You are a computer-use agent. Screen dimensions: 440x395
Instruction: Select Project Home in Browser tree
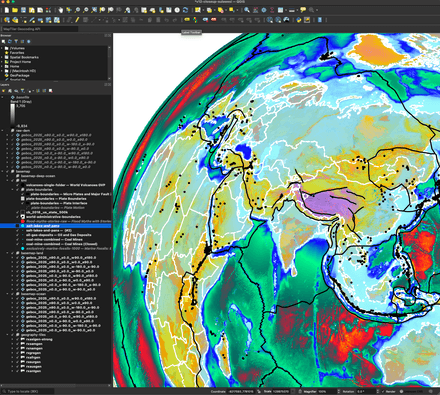pos(20,62)
